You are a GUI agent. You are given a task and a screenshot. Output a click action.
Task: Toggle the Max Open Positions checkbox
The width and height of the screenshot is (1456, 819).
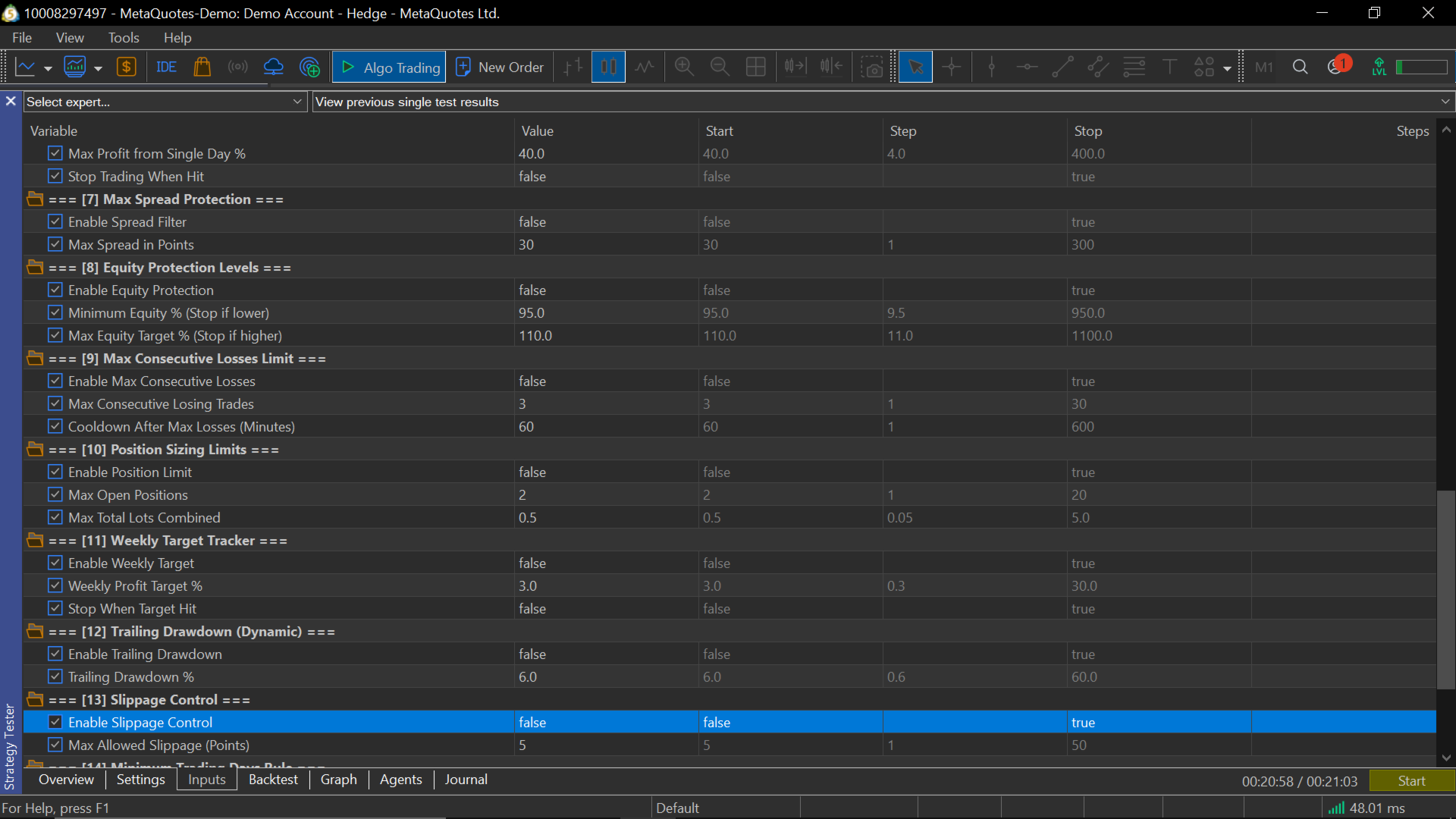(x=55, y=495)
